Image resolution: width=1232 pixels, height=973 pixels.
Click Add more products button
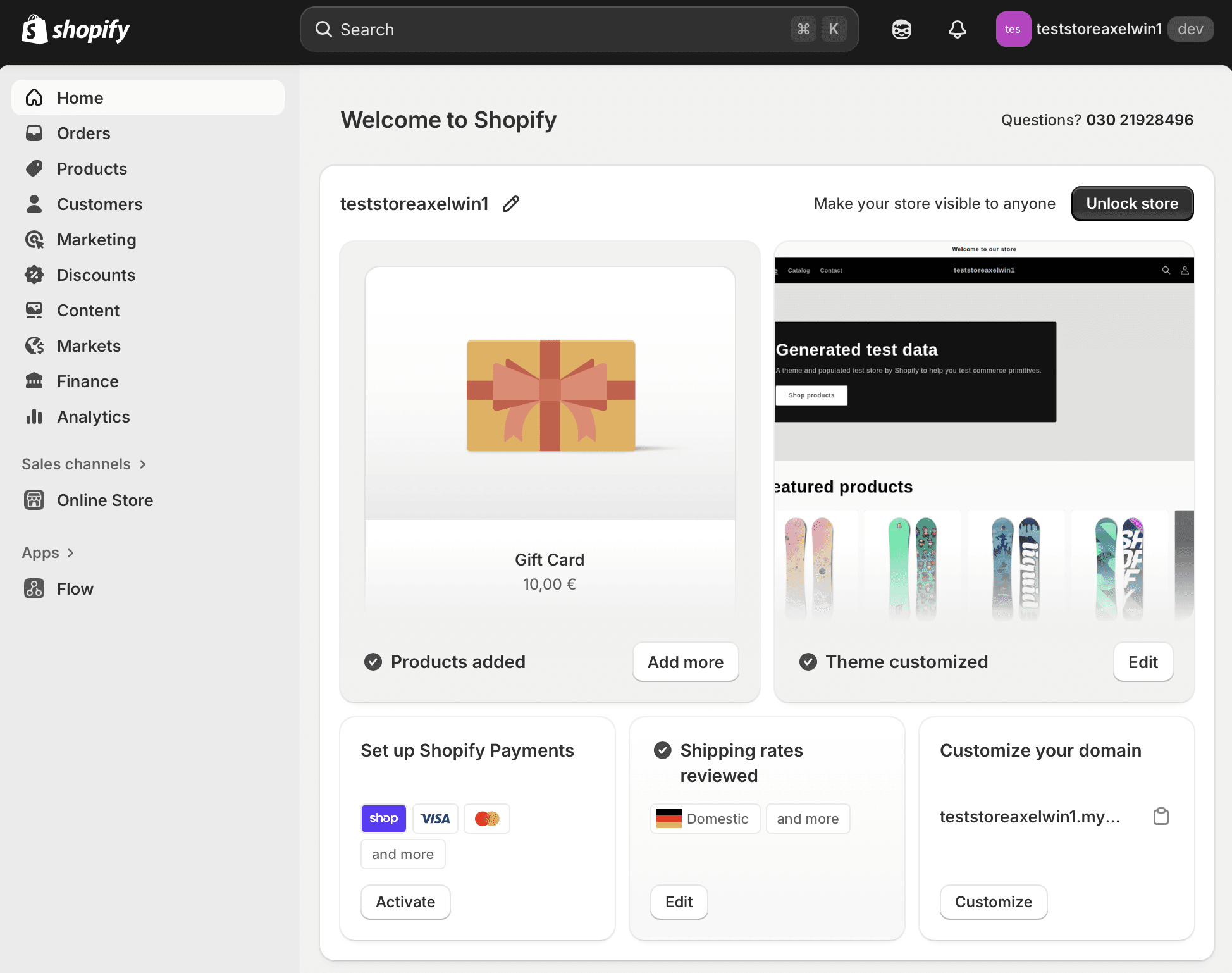pyautogui.click(x=686, y=662)
